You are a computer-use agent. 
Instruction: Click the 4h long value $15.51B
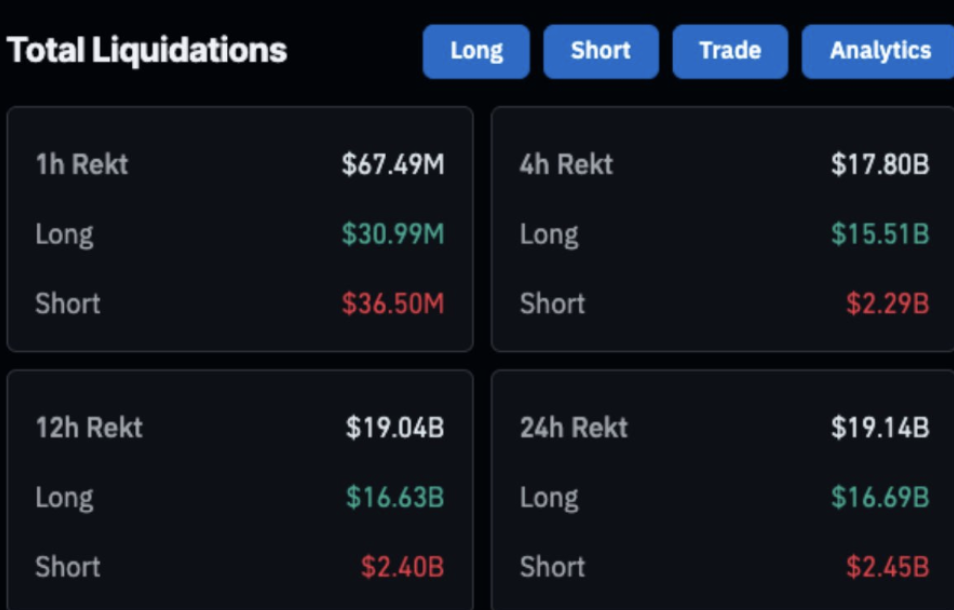pyautogui.click(x=880, y=234)
